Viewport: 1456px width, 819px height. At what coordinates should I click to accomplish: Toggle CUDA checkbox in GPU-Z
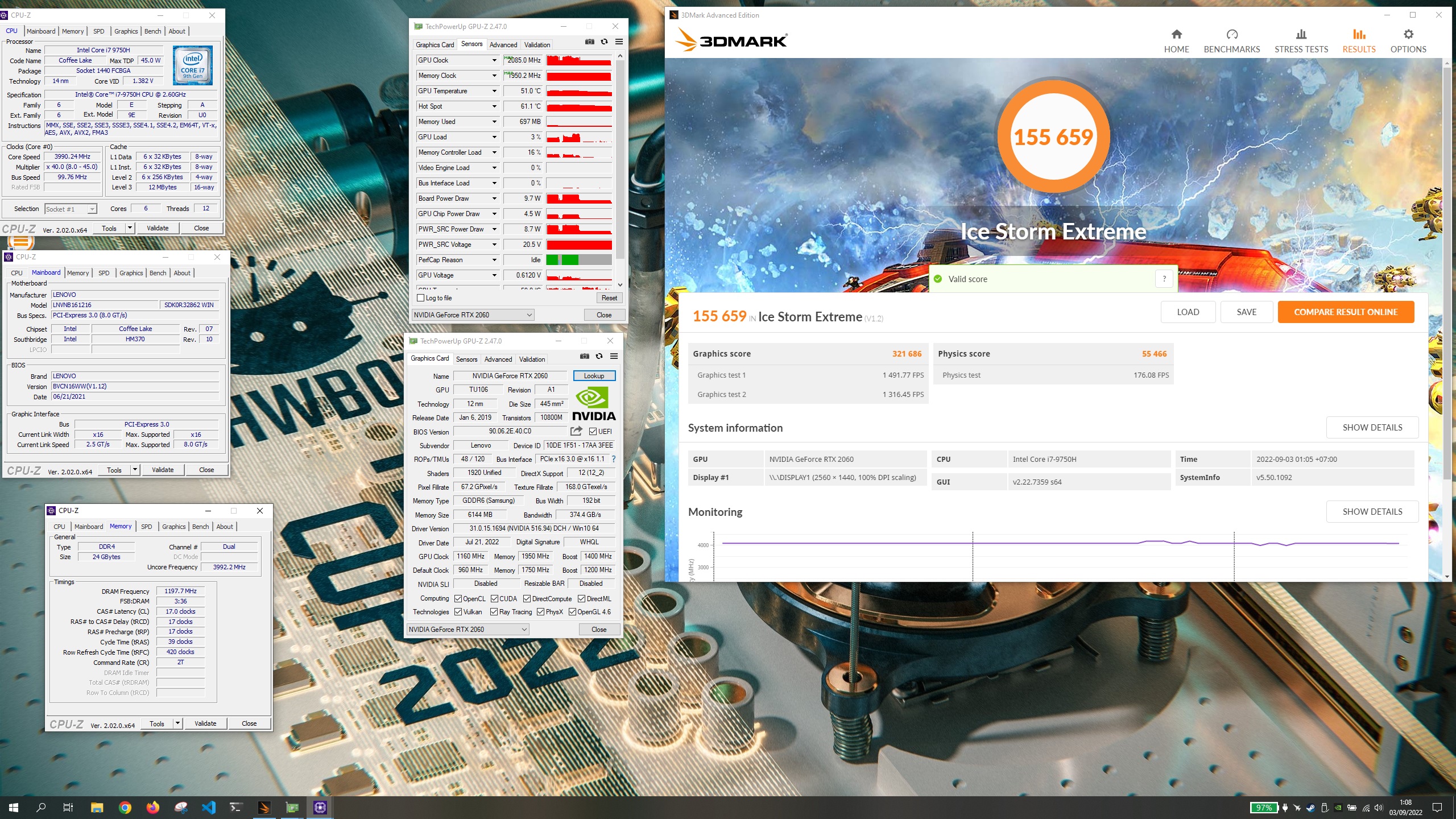pyautogui.click(x=494, y=599)
